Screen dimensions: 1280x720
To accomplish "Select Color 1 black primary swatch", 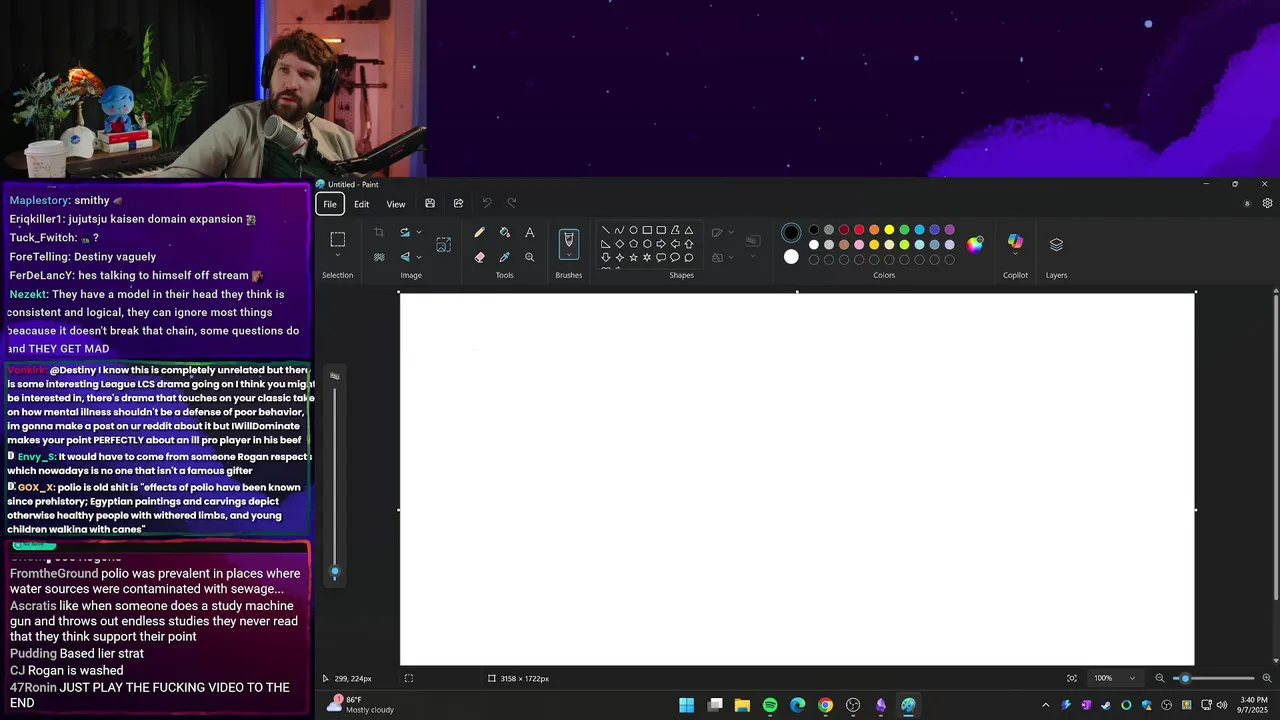I will pos(791,233).
